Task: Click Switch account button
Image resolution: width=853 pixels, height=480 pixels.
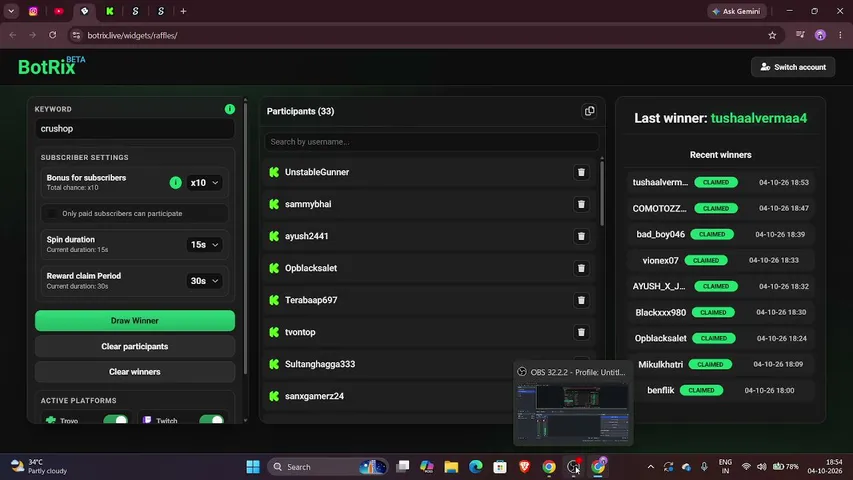Action: point(793,67)
